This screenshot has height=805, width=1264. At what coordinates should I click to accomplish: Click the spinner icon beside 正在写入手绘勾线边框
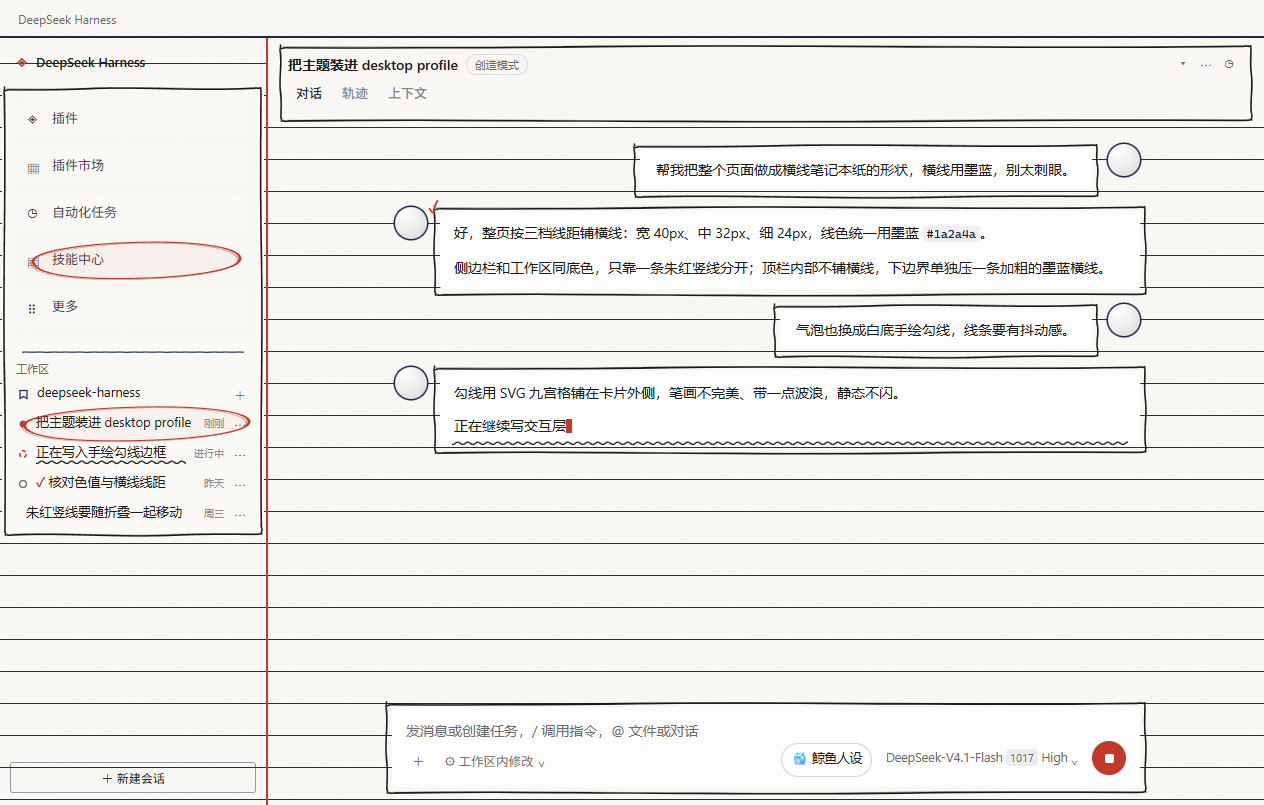coord(23,454)
